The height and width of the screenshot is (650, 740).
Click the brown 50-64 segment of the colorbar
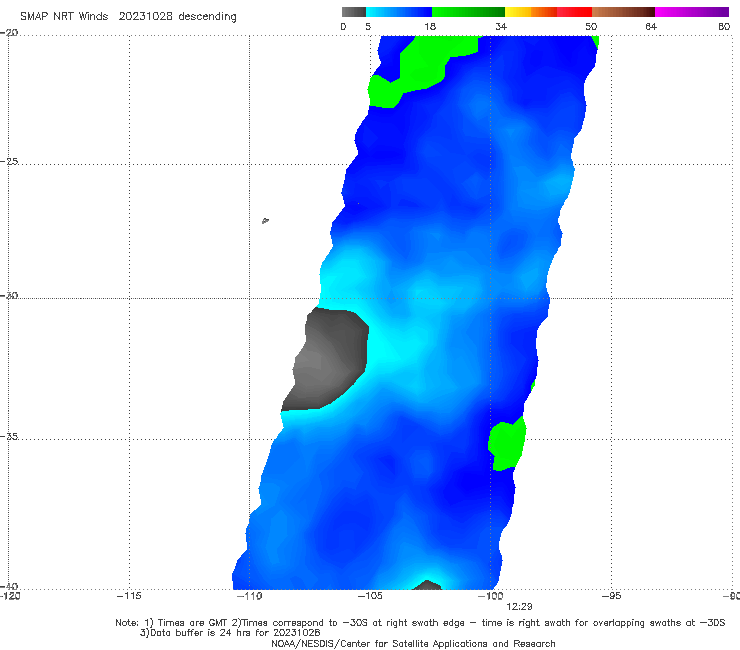[x=623, y=12]
